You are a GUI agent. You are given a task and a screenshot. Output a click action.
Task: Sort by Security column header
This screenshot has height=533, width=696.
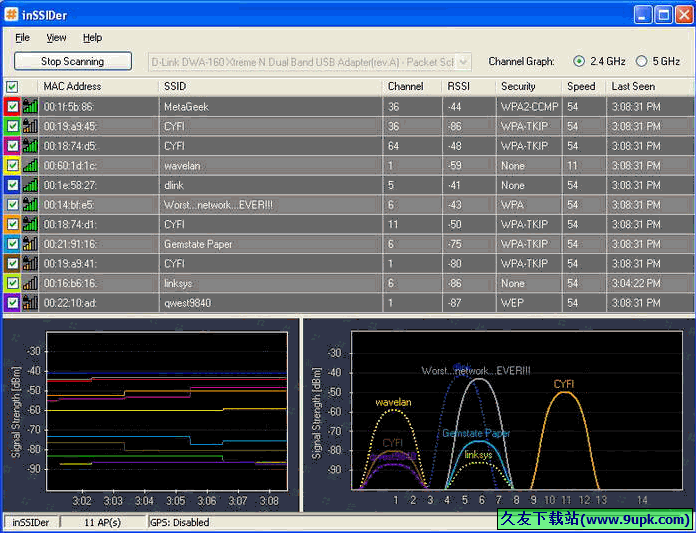[529, 87]
